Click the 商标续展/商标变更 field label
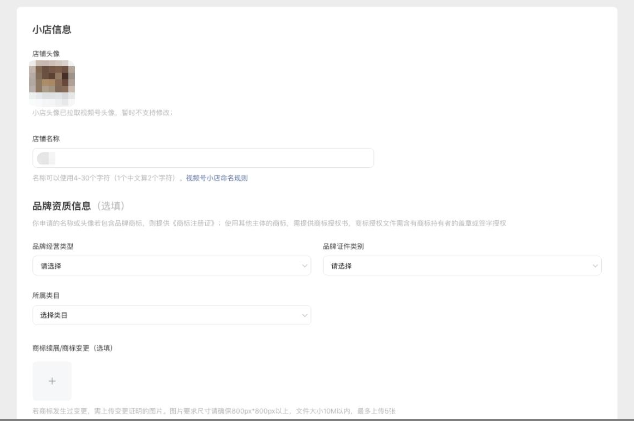This screenshot has height=421, width=634. tap(72, 347)
